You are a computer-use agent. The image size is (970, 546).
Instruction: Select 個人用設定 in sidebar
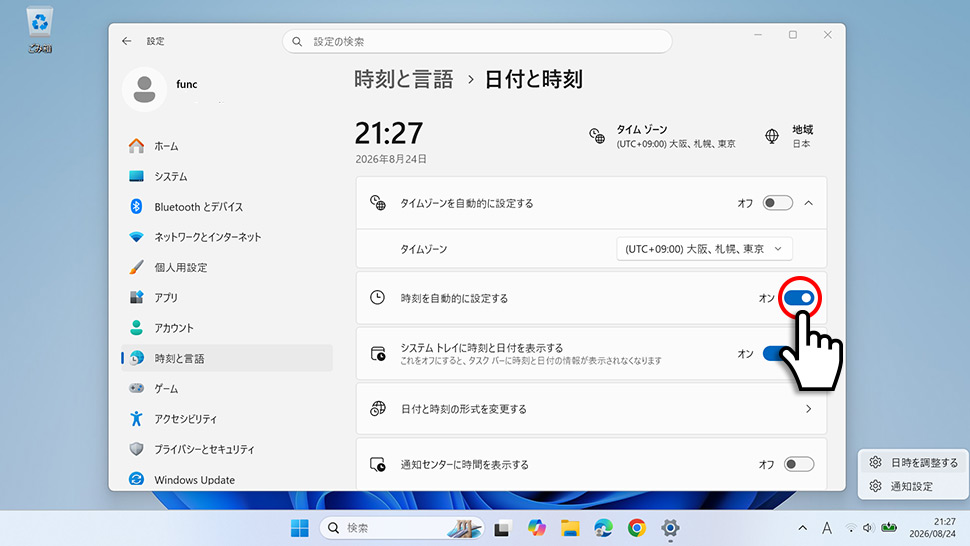226,267
